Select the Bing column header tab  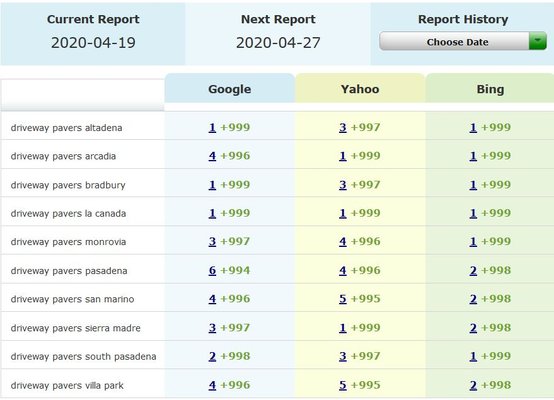point(490,88)
